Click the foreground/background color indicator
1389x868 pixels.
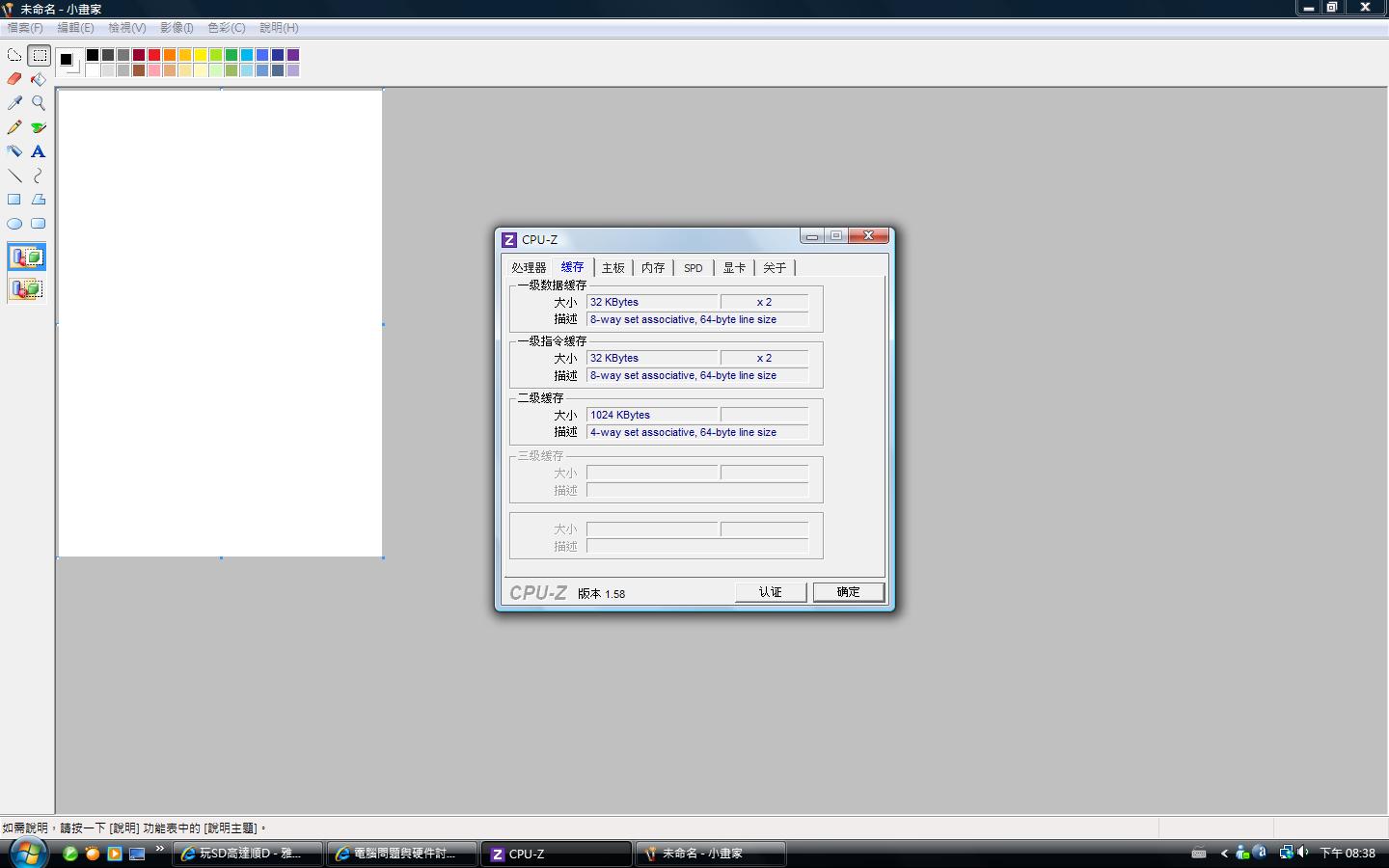[x=68, y=62]
